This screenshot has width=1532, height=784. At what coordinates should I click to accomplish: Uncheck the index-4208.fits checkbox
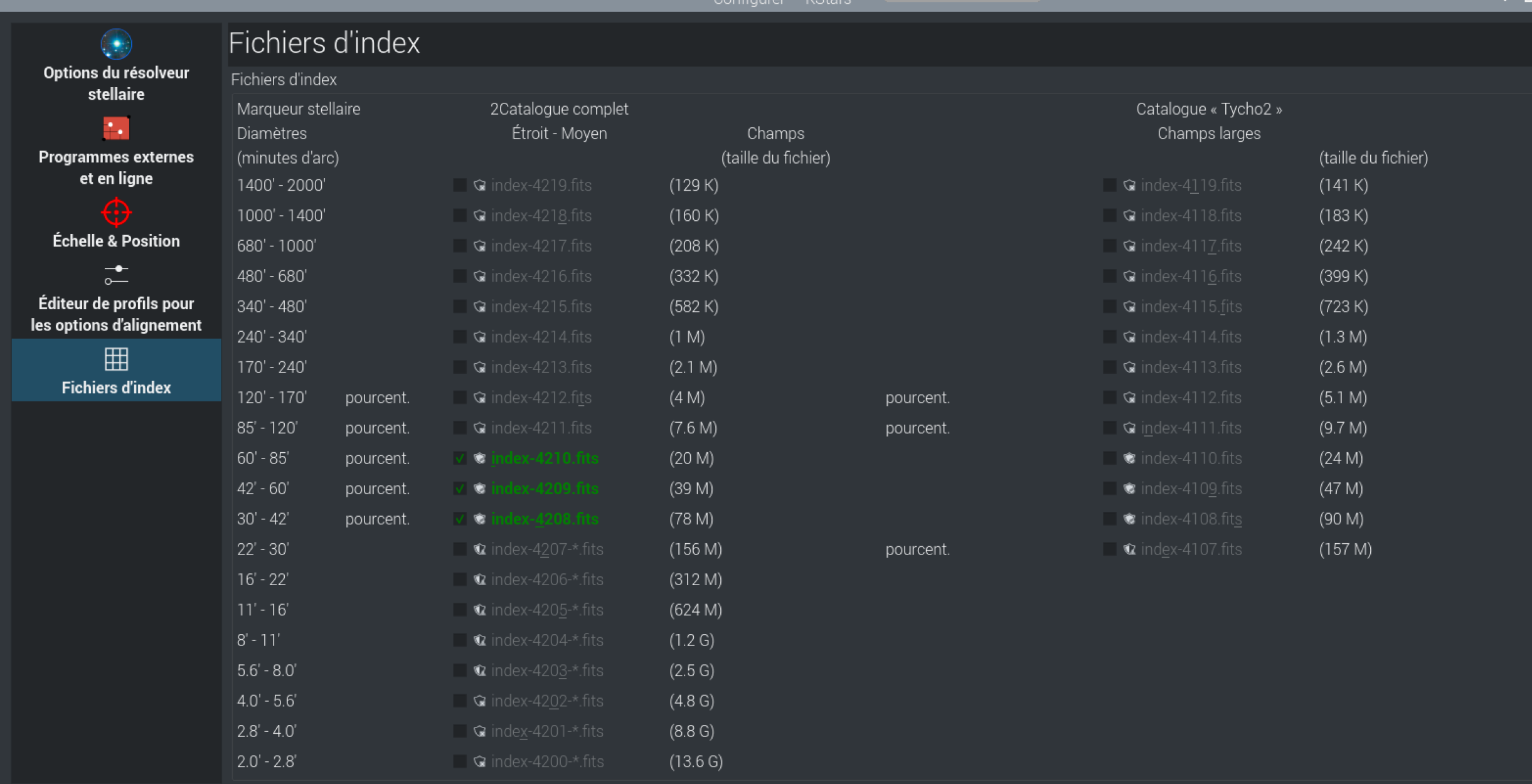tap(460, 519)
